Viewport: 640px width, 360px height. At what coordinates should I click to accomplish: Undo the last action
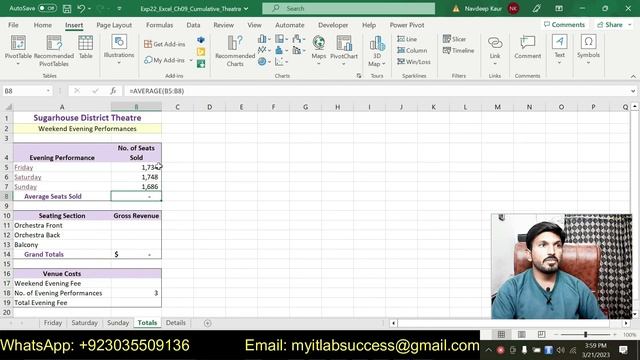tap(81, 9)
